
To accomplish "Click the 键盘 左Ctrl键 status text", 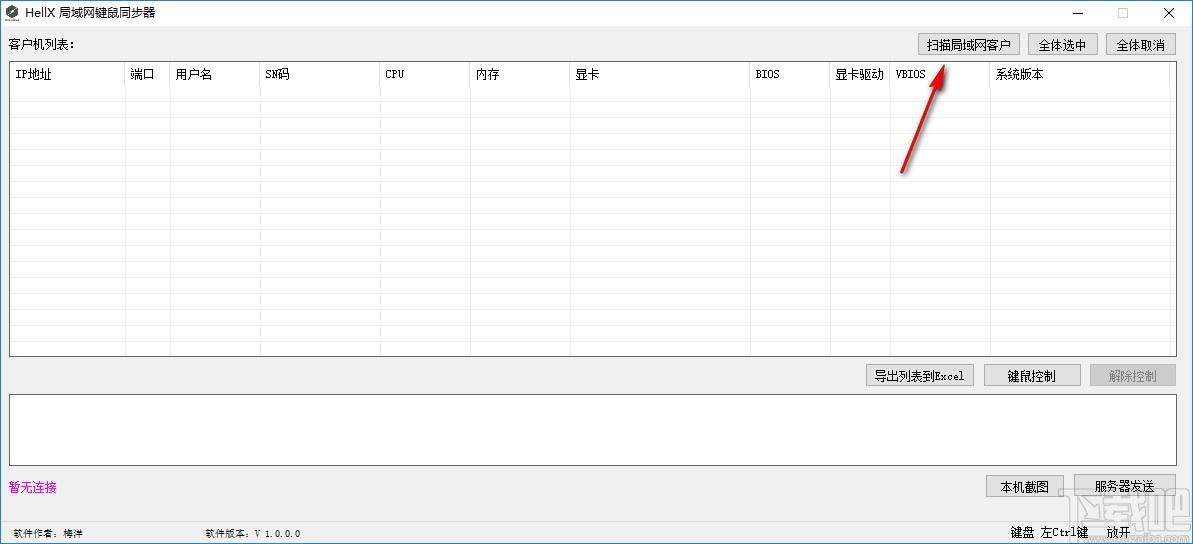I will click(x=1049, y=533).
